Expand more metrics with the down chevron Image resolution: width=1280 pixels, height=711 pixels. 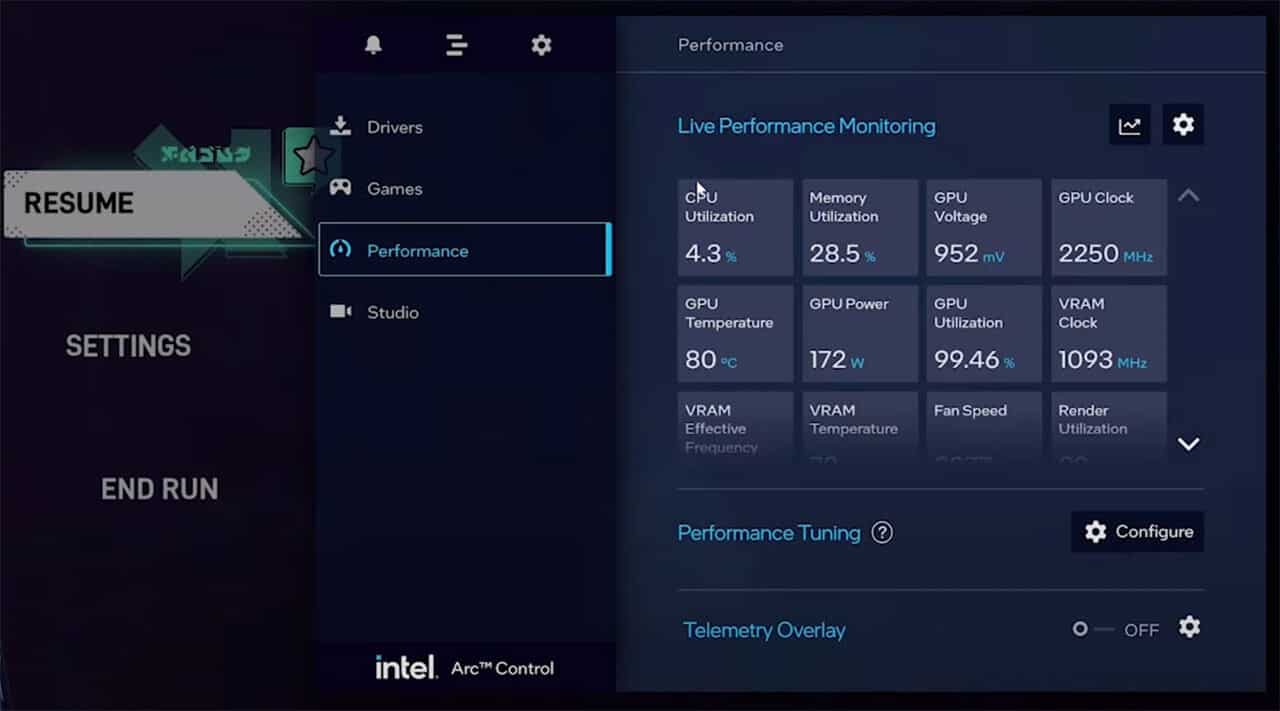click(1188, 444)
